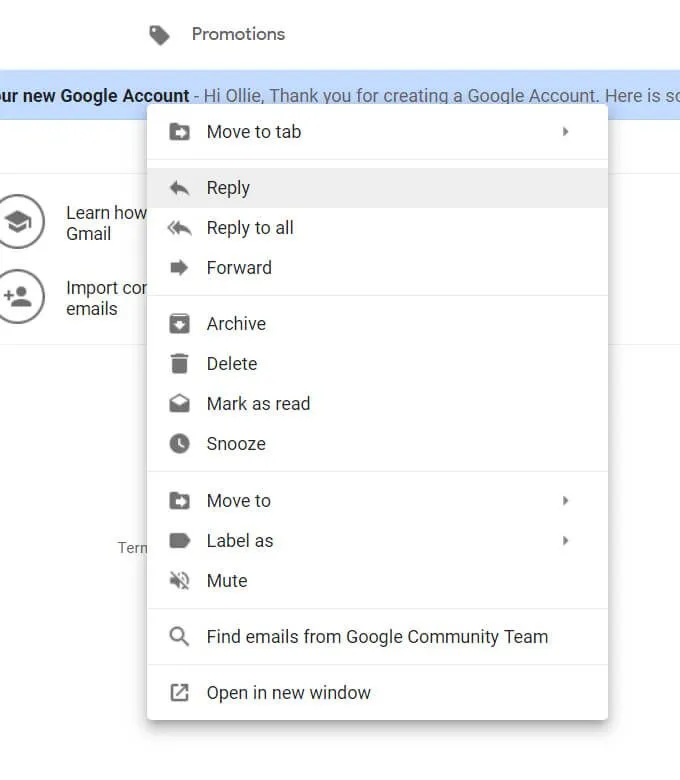Click the Reply to all double-arrow icon
Viewport: 680px width, 780px height.
click(179, 228)
